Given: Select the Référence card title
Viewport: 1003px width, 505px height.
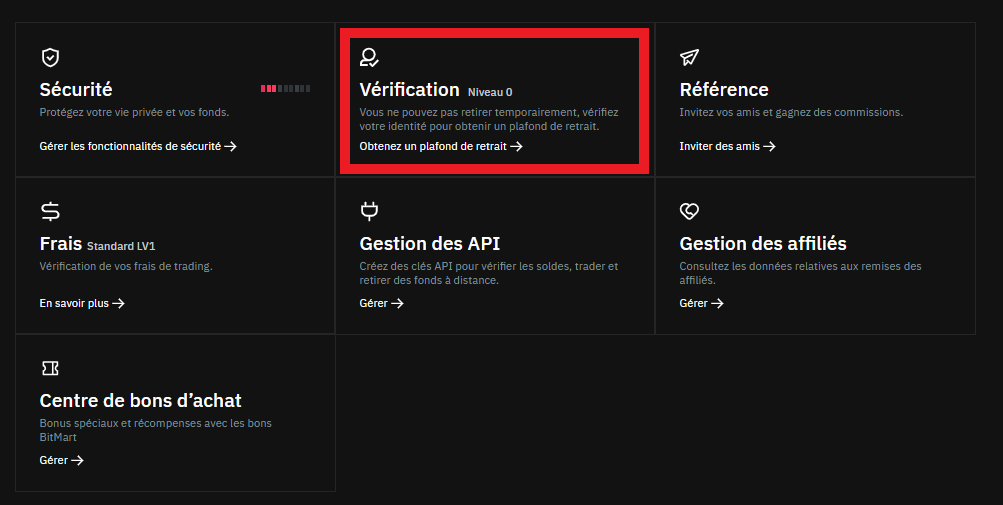Looking at the screenshot, I should pos(724,90).
